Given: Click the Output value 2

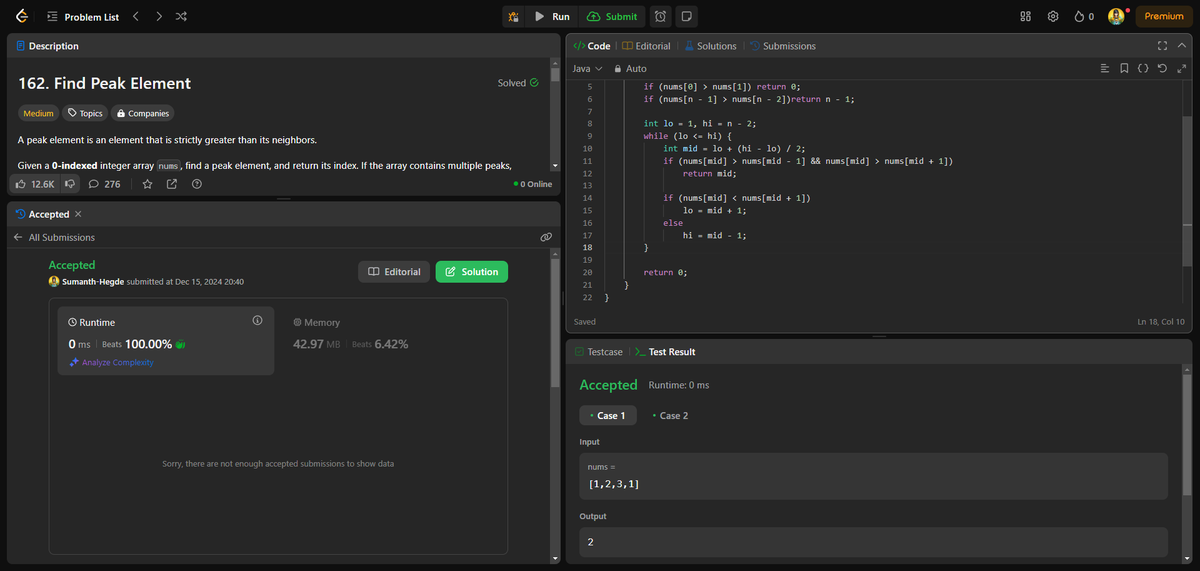Looking at the screenshot, I should (591, 542).
